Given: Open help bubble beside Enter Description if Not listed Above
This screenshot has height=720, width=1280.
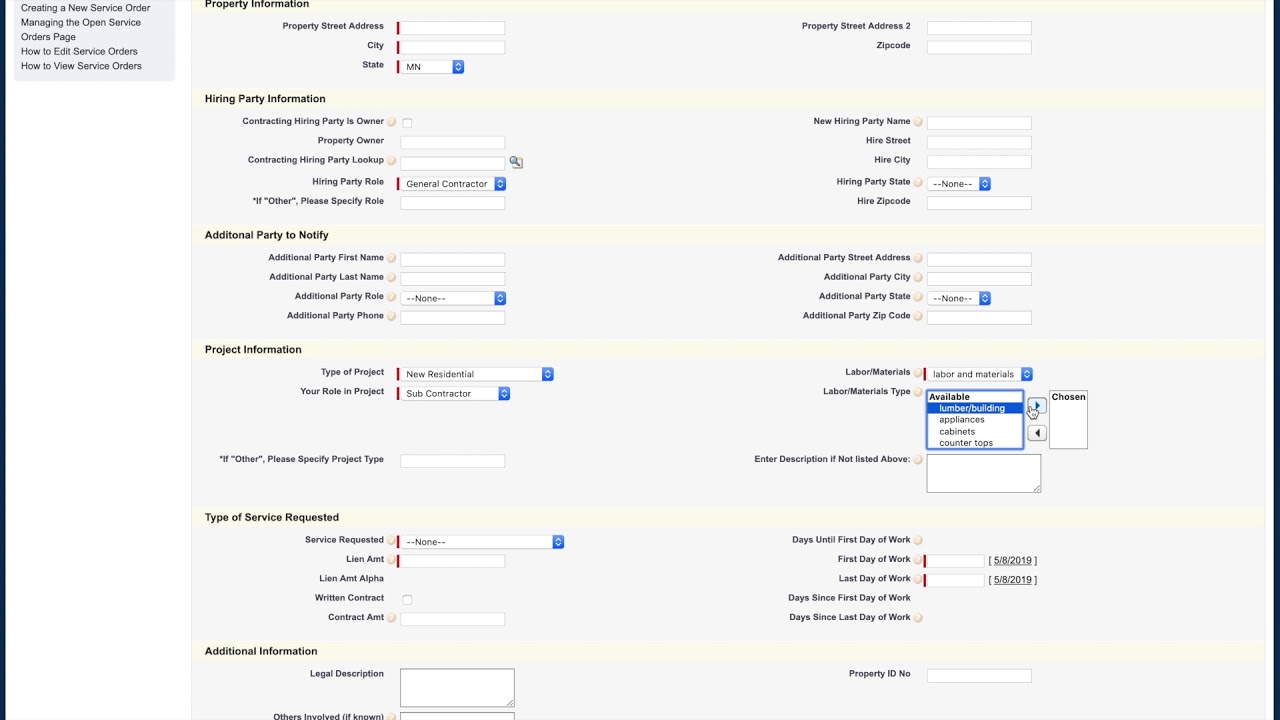Looking at the screenshot, I should [x=918, y=460].
